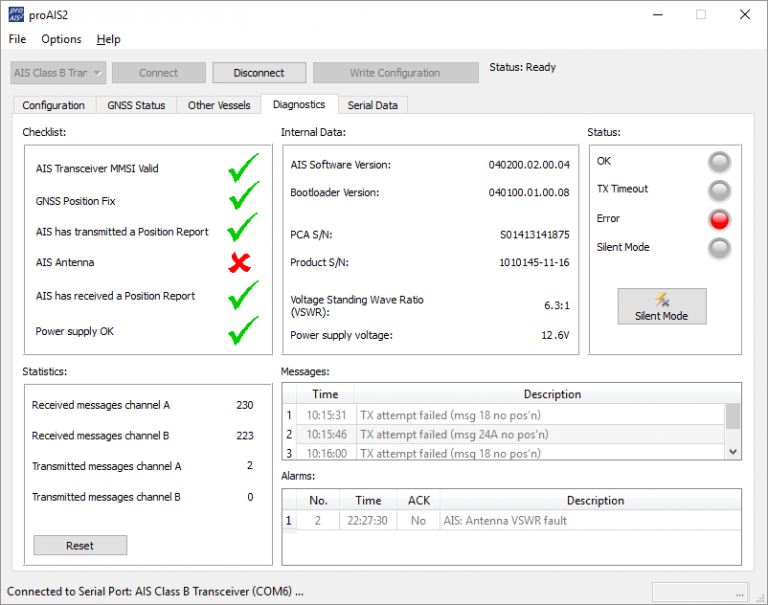Switch to the Other Vessels tab
Viewport: 768px width, 605px height.
pyautogui.click(x=219, y=105)
